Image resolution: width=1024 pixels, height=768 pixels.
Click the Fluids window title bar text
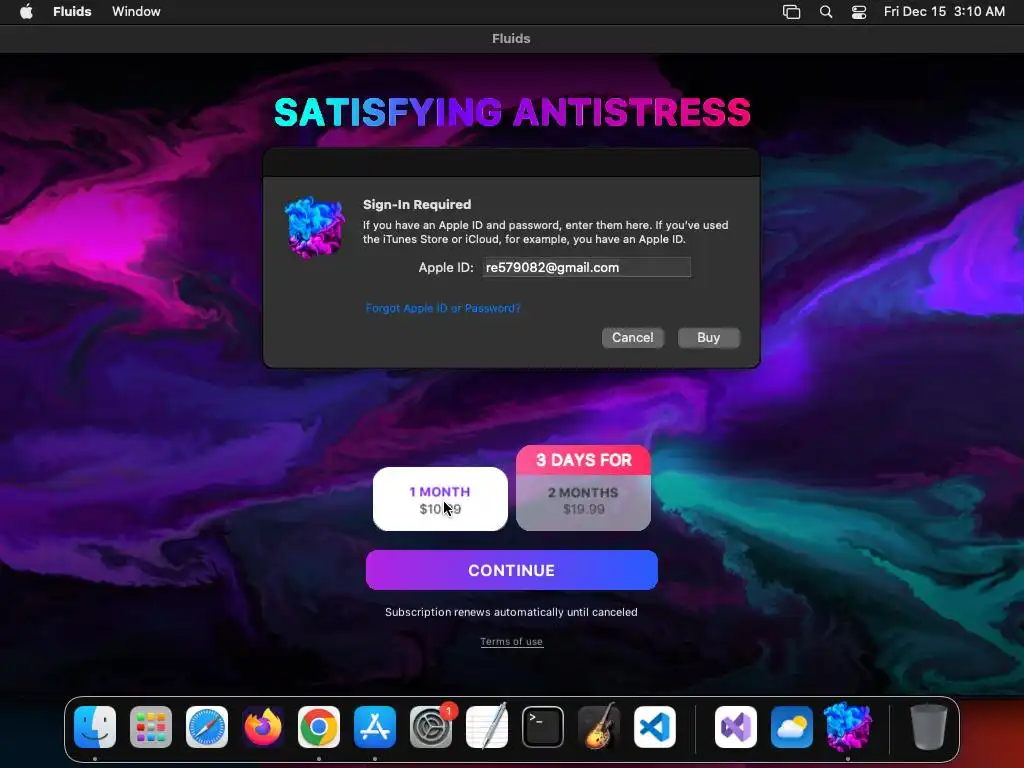[511, 39]
